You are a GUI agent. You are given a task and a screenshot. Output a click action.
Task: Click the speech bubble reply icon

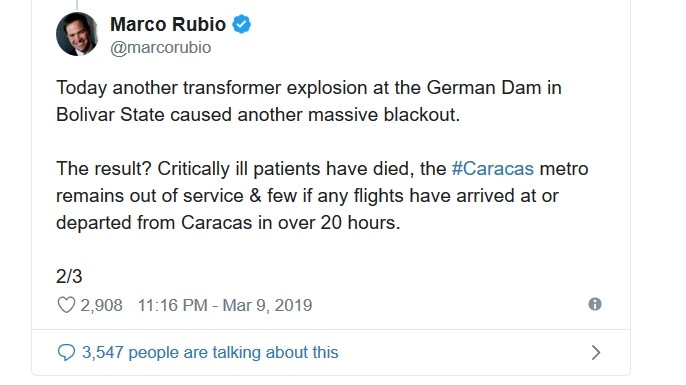point(66,352)
